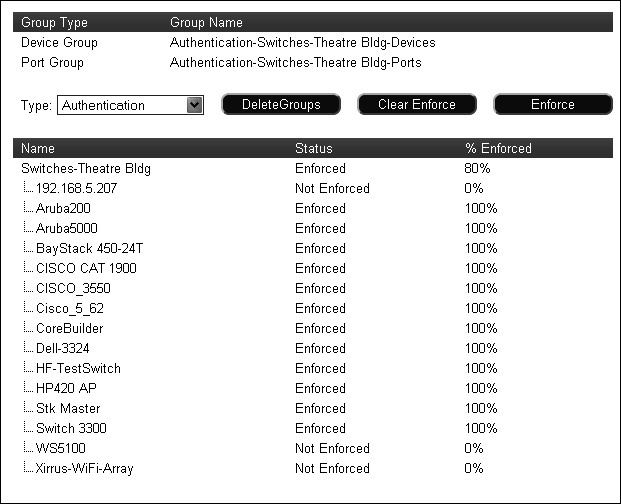Viewport: 621px width, 504px height.
Task: Click the Port Group type cell
Action: 52,63
